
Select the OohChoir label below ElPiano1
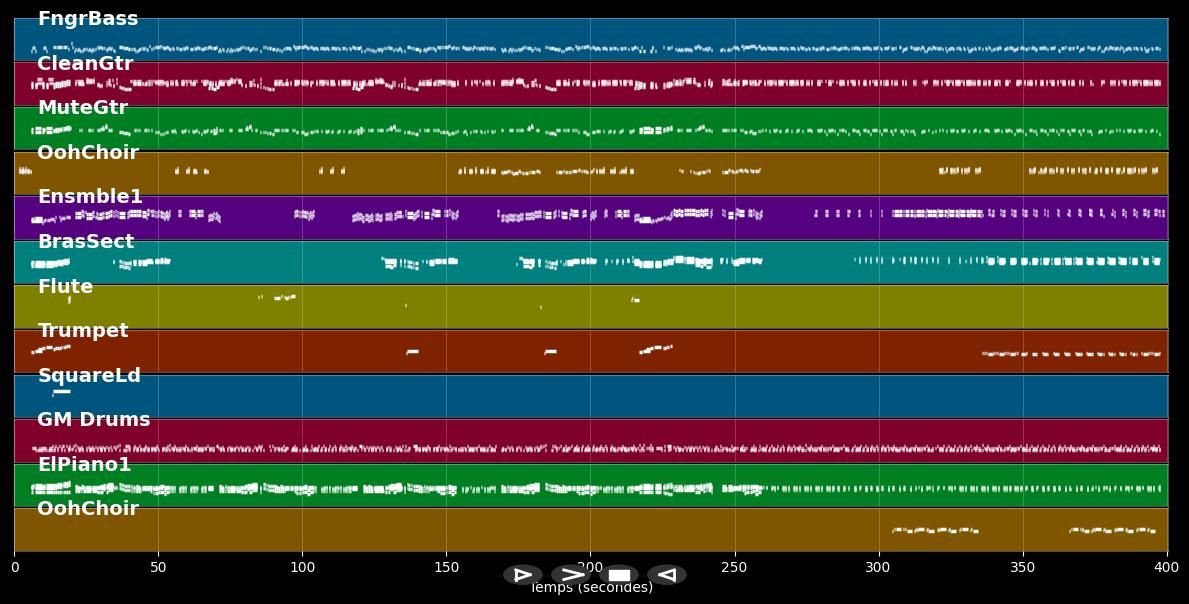click(x=88, y=509)
